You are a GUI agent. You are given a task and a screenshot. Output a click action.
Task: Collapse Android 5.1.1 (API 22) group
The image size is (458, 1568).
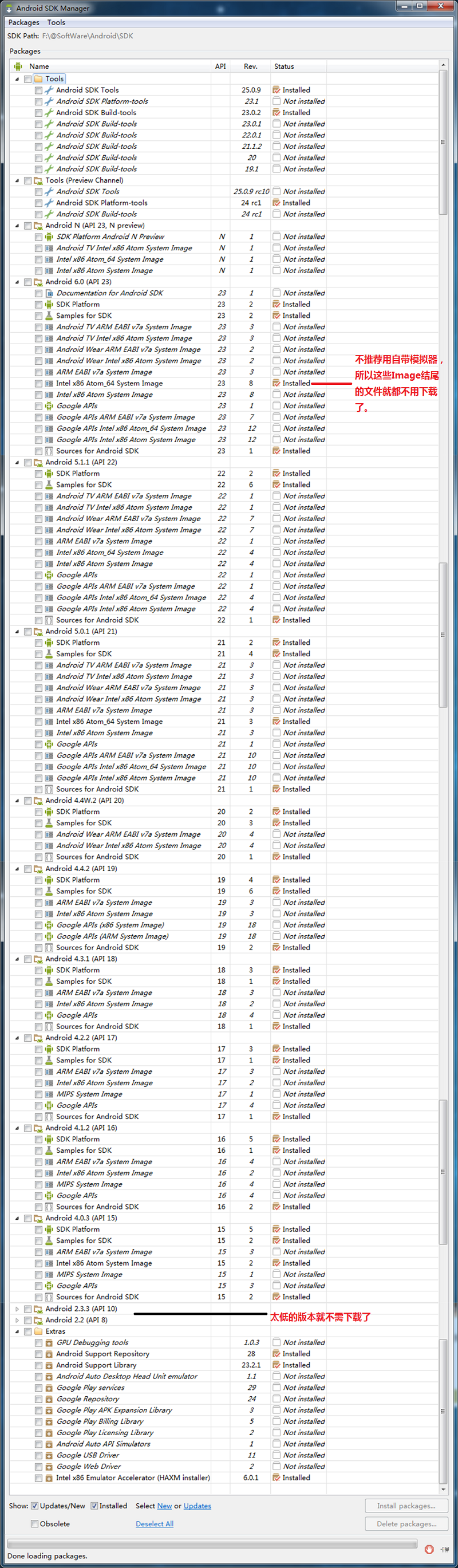click(x=17, y=462)
